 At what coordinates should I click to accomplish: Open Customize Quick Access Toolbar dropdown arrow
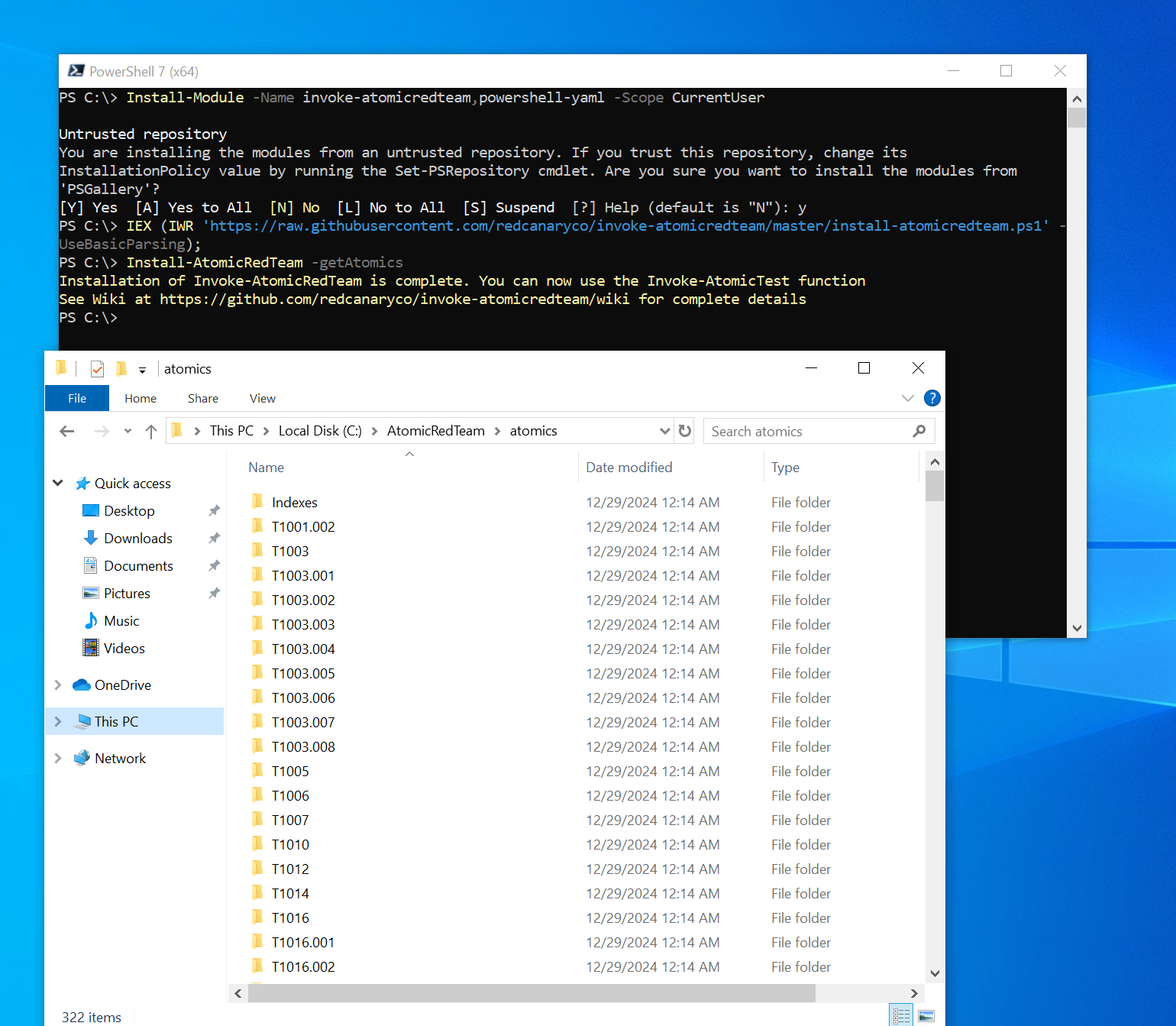[x=142, y=371]
